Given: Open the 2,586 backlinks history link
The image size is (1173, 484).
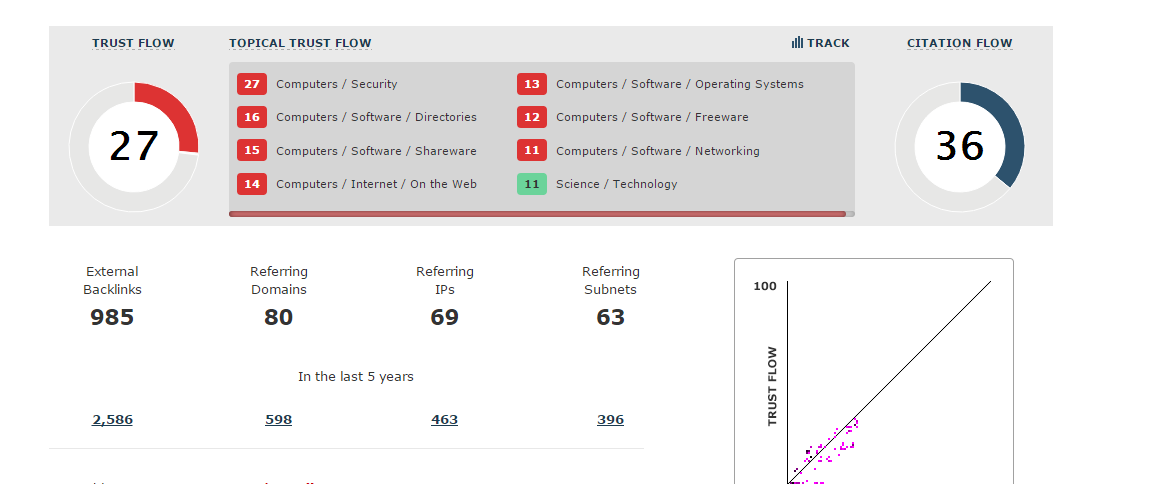Looking at the screenshot, I should (x=112, y=420).
